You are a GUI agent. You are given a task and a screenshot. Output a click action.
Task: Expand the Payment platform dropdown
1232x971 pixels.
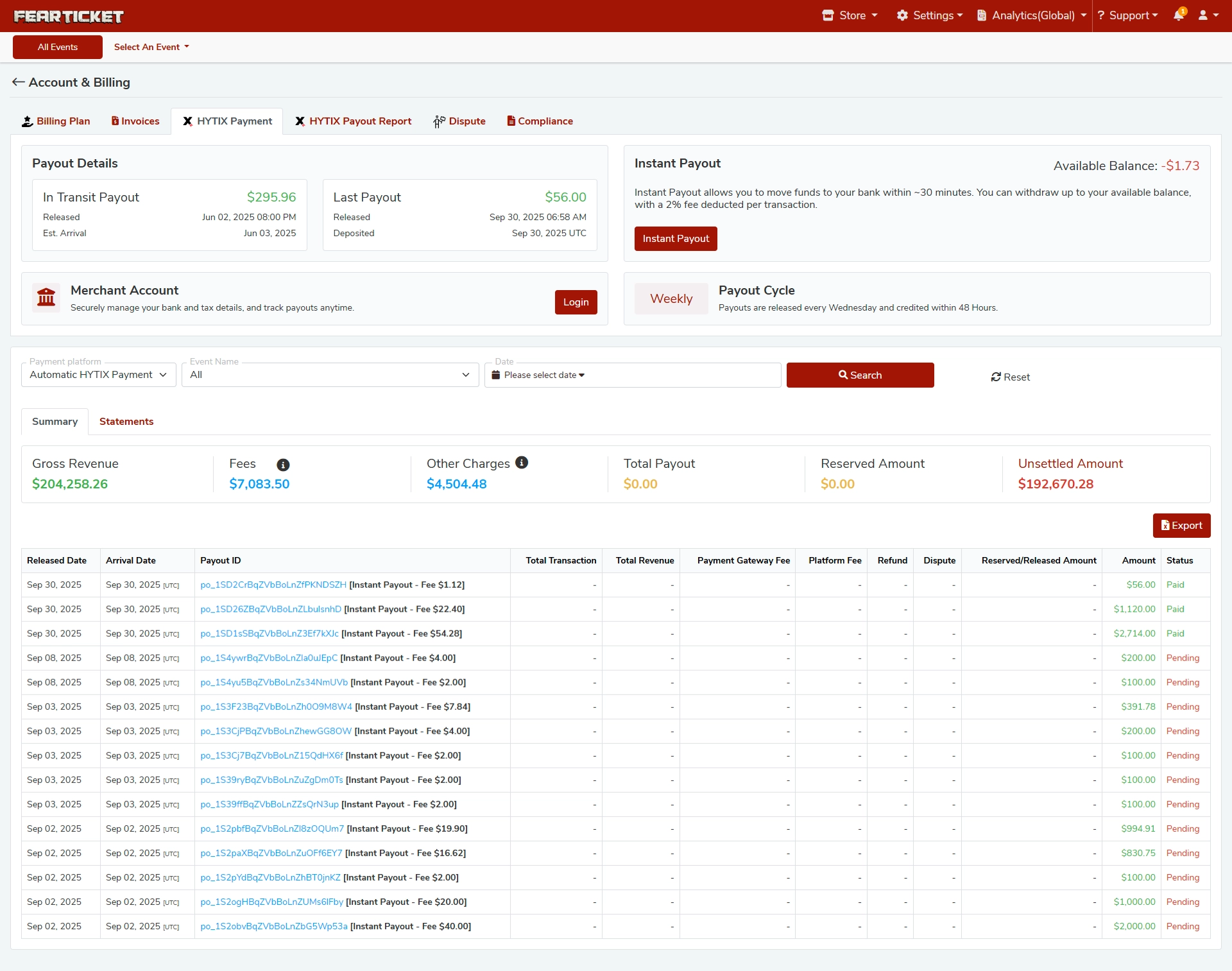click(99, 375)
